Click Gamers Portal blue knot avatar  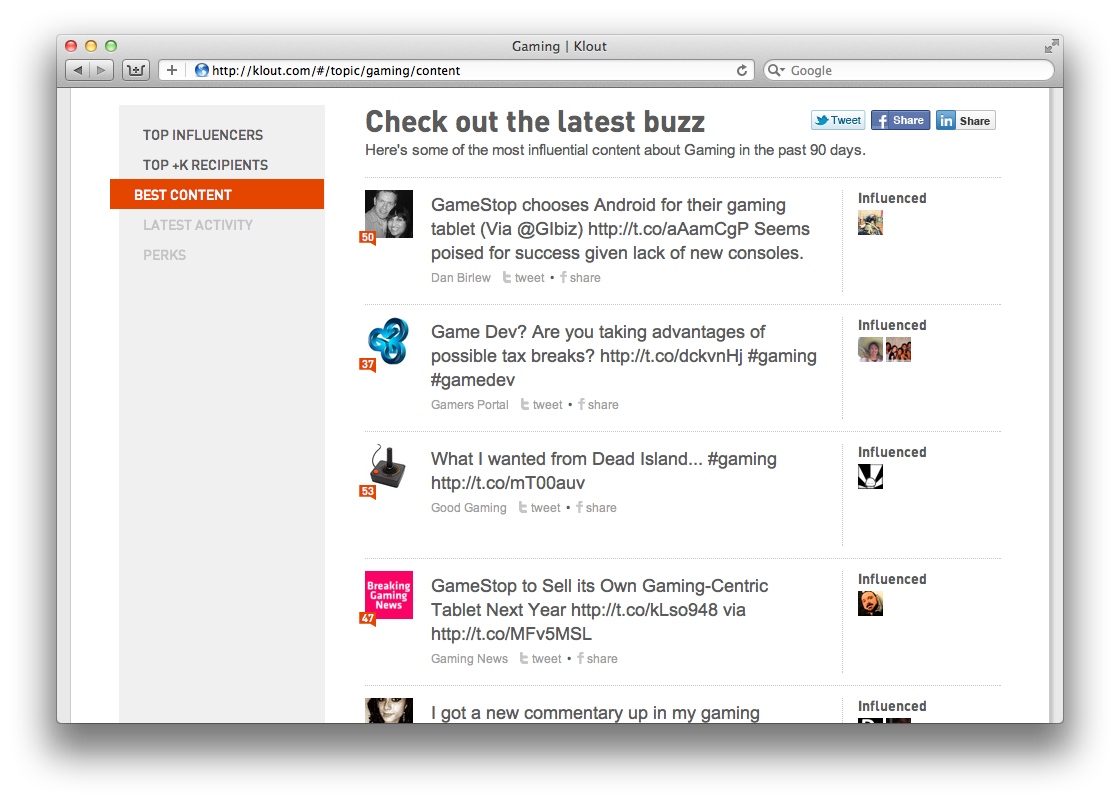coord(389,341)
